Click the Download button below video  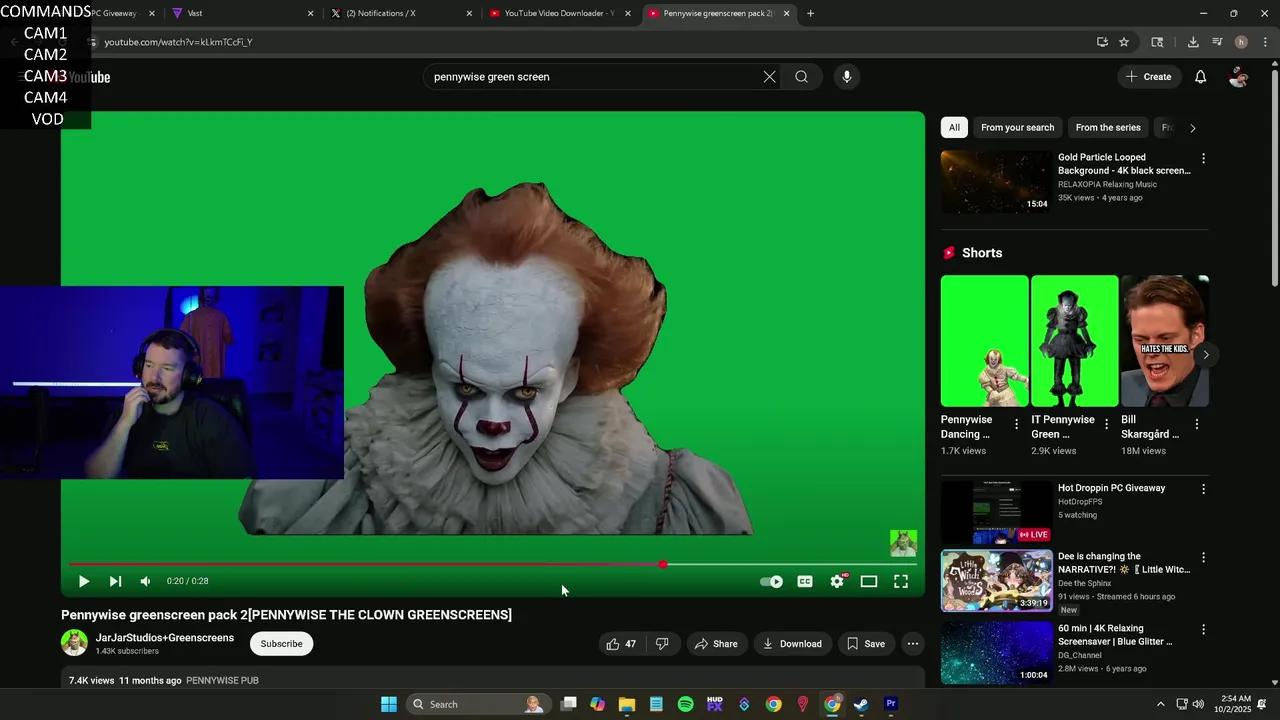coord(792,644)
